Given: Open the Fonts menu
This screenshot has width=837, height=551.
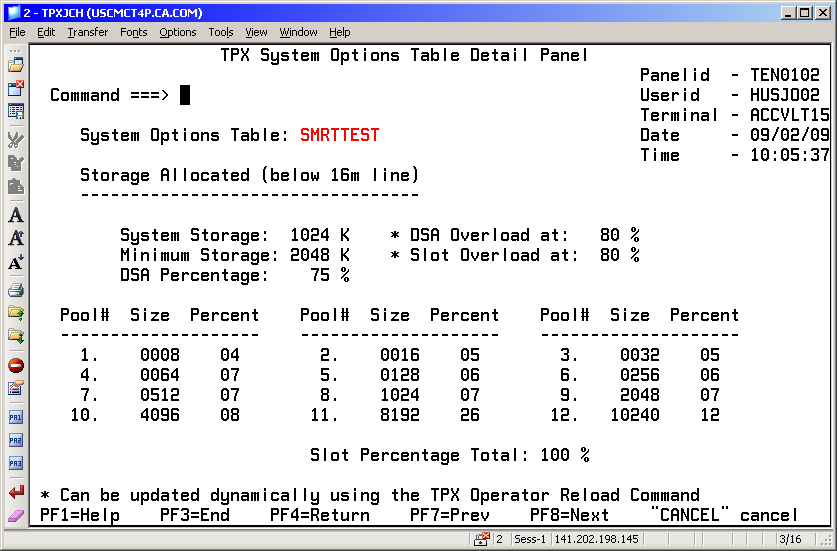Looking at the screenshot, I should point(133,32).
